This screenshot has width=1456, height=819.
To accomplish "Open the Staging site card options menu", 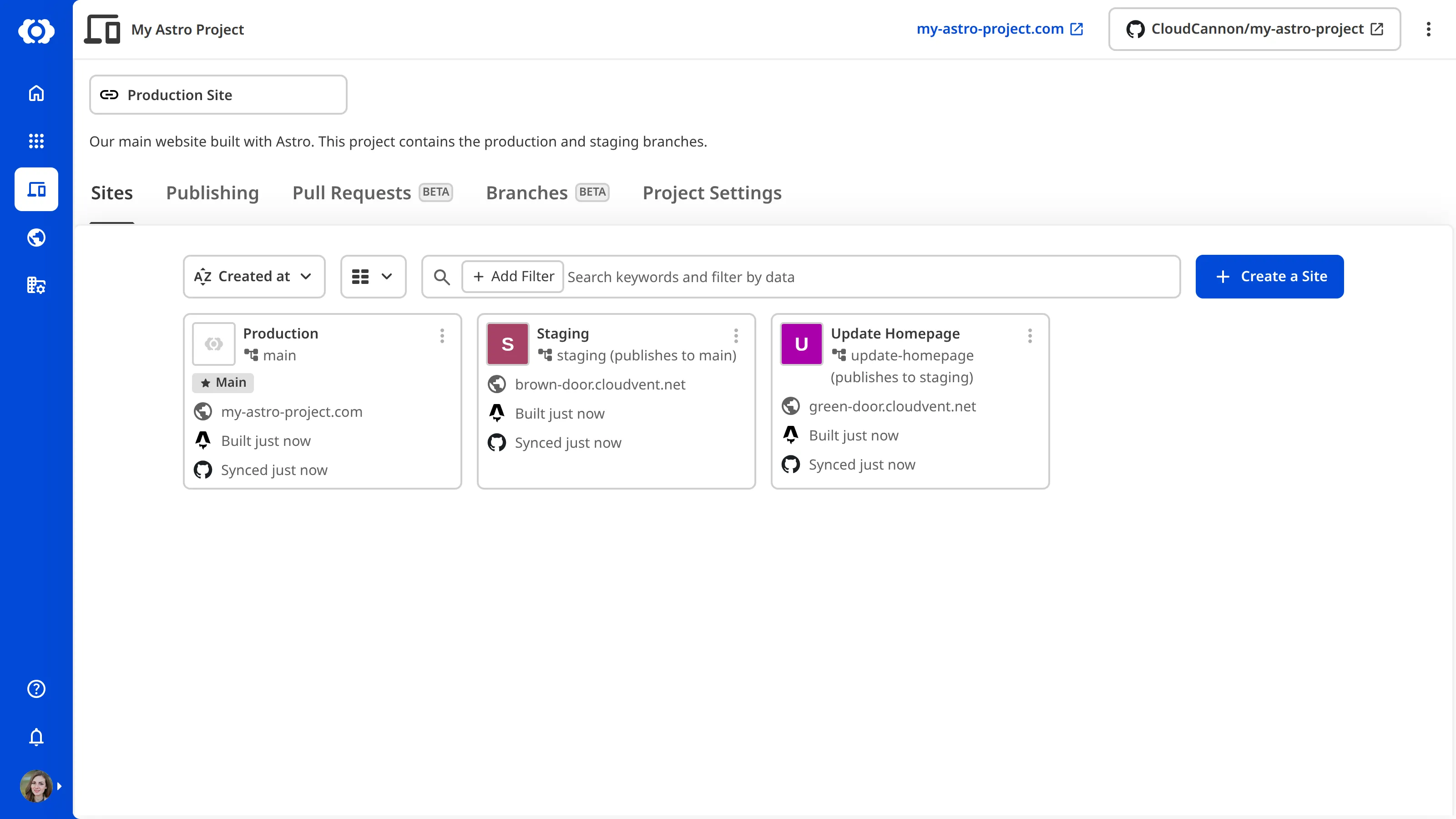I will click(736, 336).
